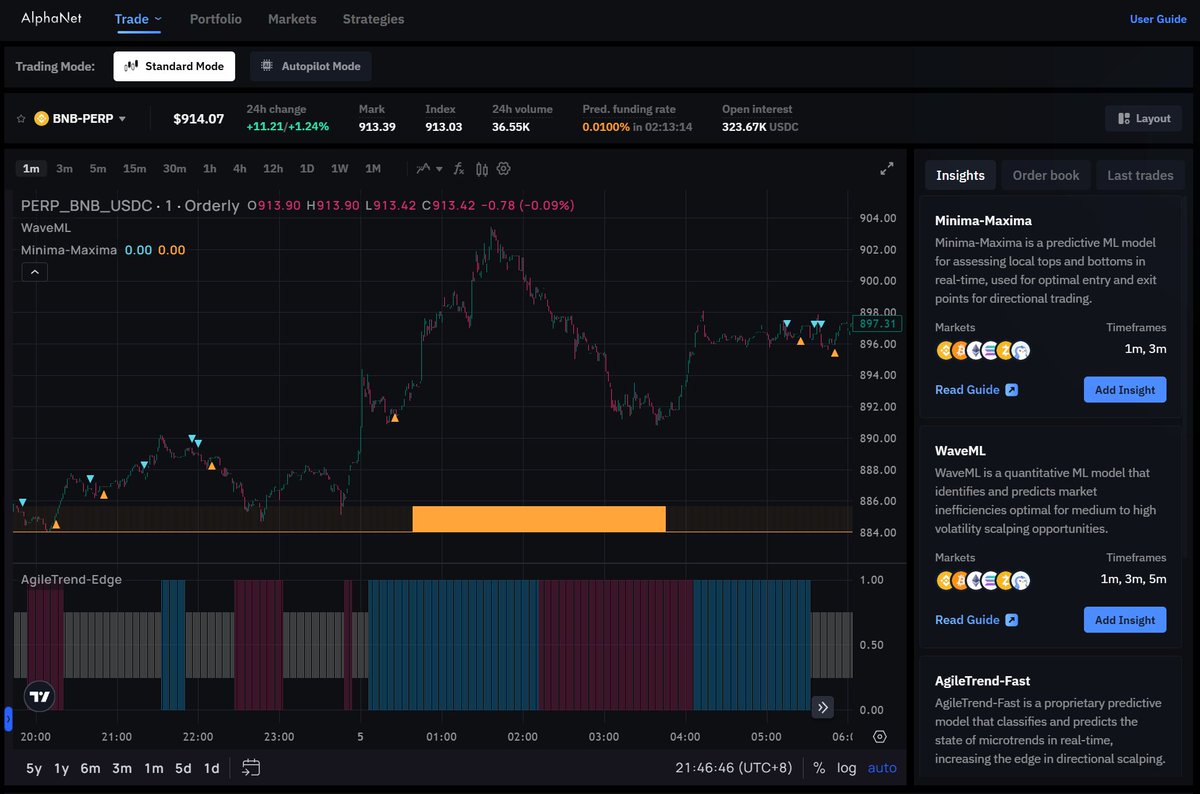Select the AgileTrend-Edge pane label
This screenshot has width=1200, height=794.
71,579
